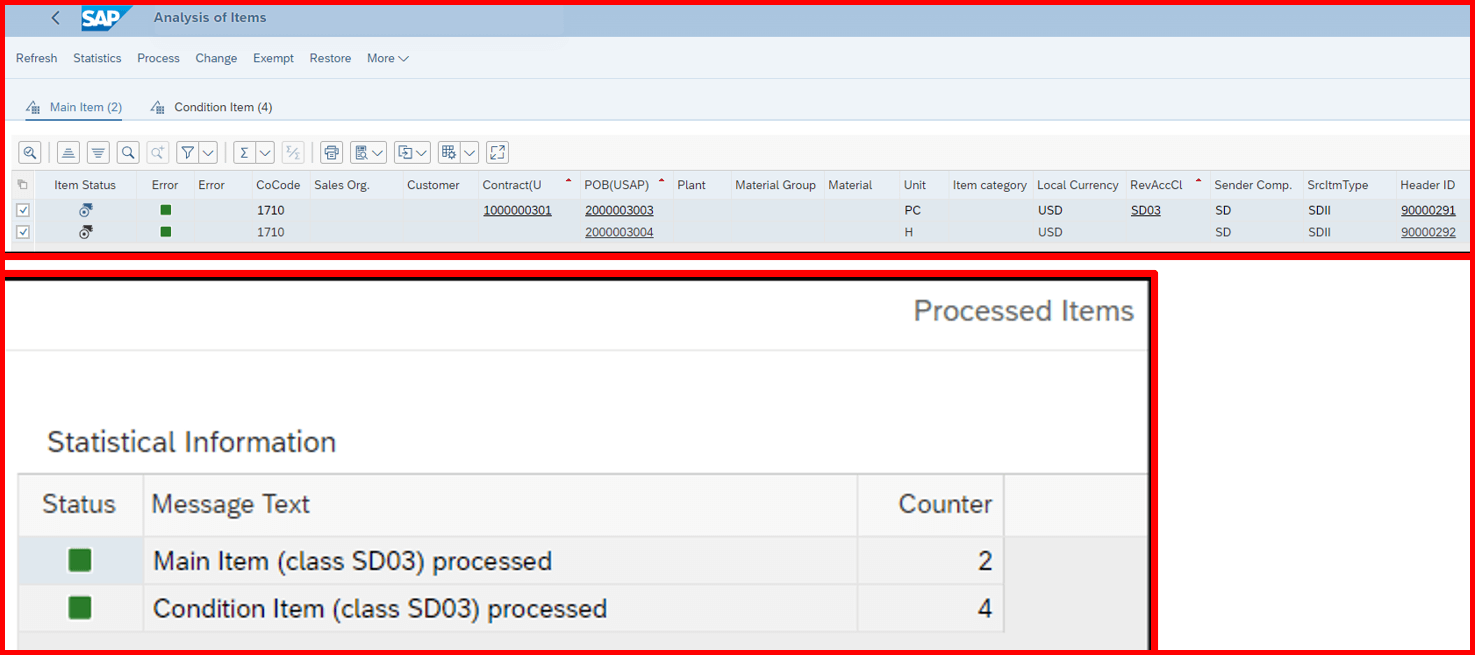Select the Statistics menu item
Viewport: 1475px width, 655px height.
[x=96, y=58]
